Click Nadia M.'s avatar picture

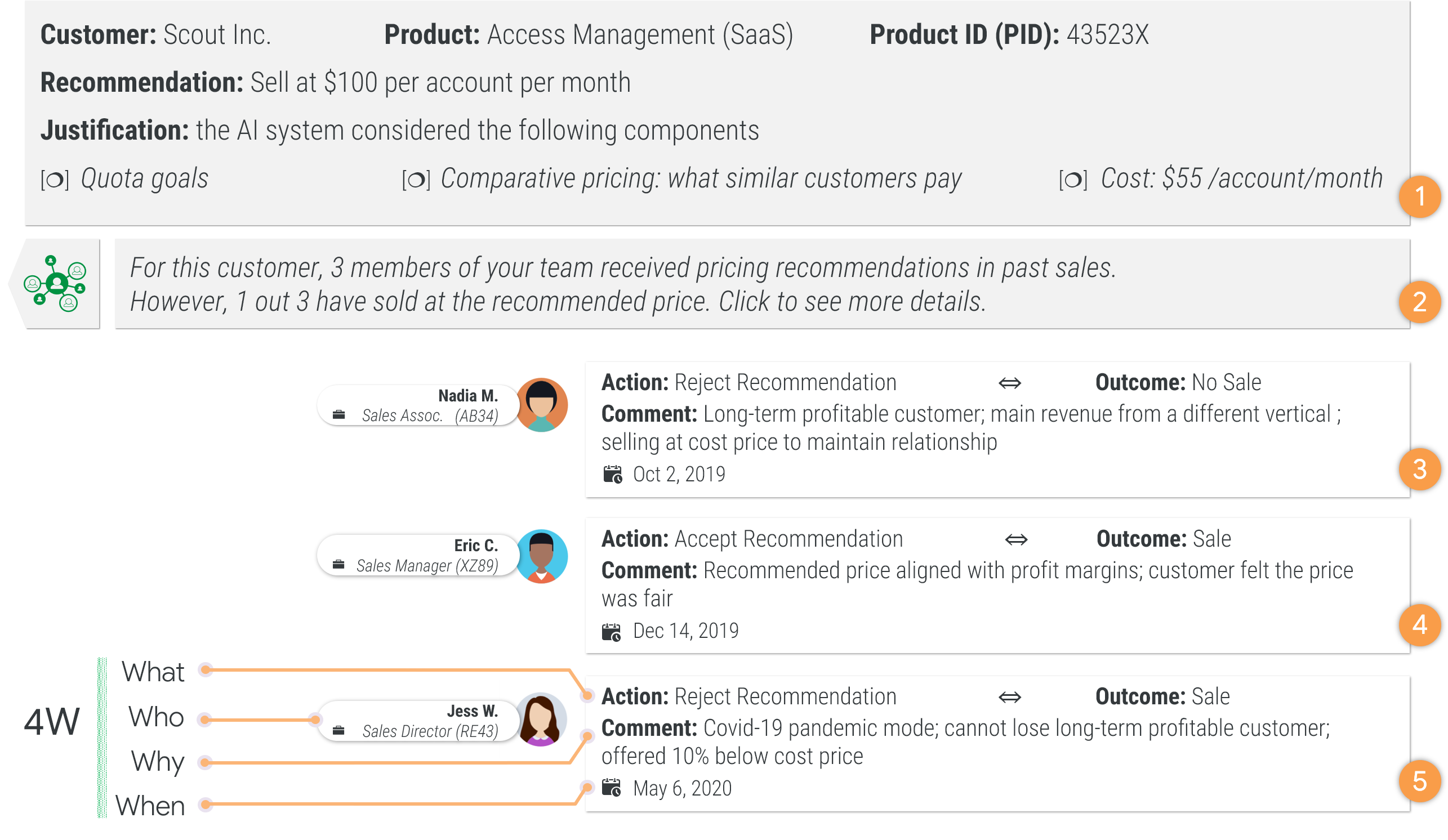pyautogui.click(x=541, y=405)
